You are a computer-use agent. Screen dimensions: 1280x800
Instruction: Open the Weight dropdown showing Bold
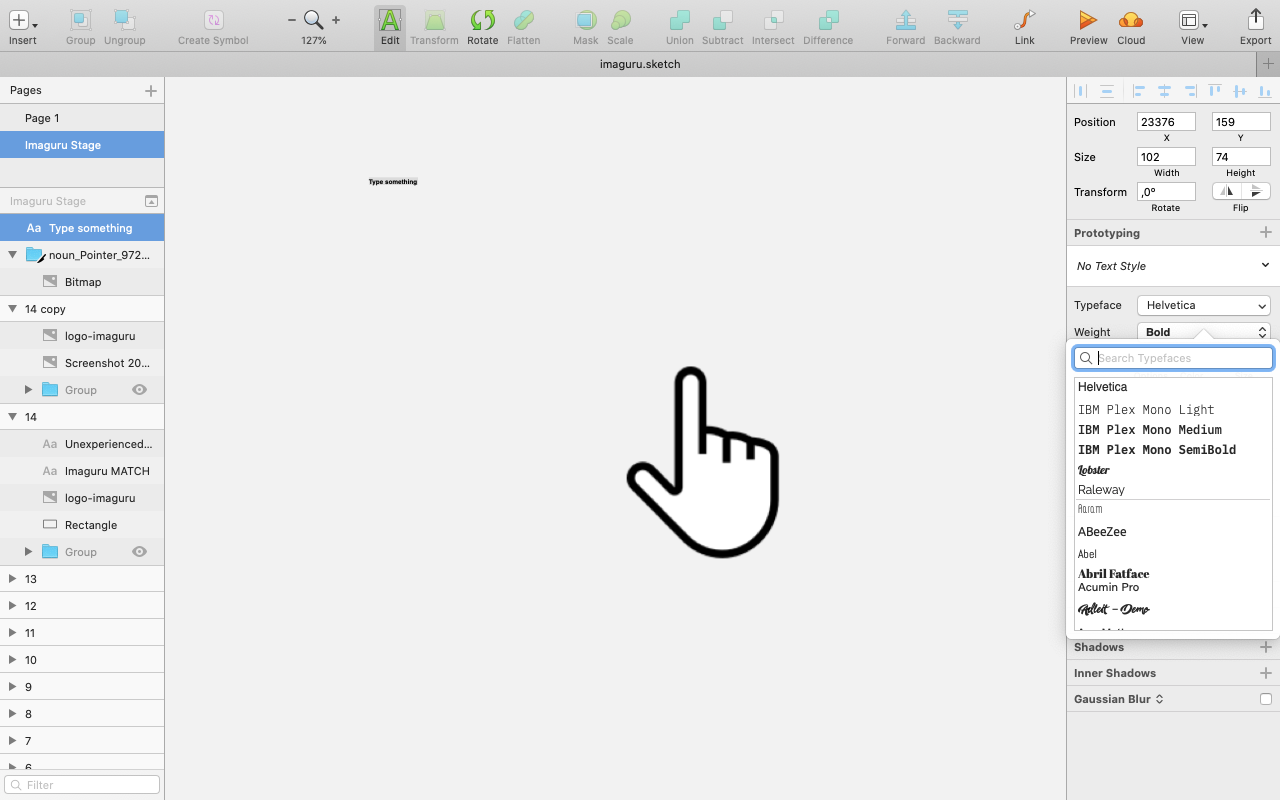[1204, 332]
